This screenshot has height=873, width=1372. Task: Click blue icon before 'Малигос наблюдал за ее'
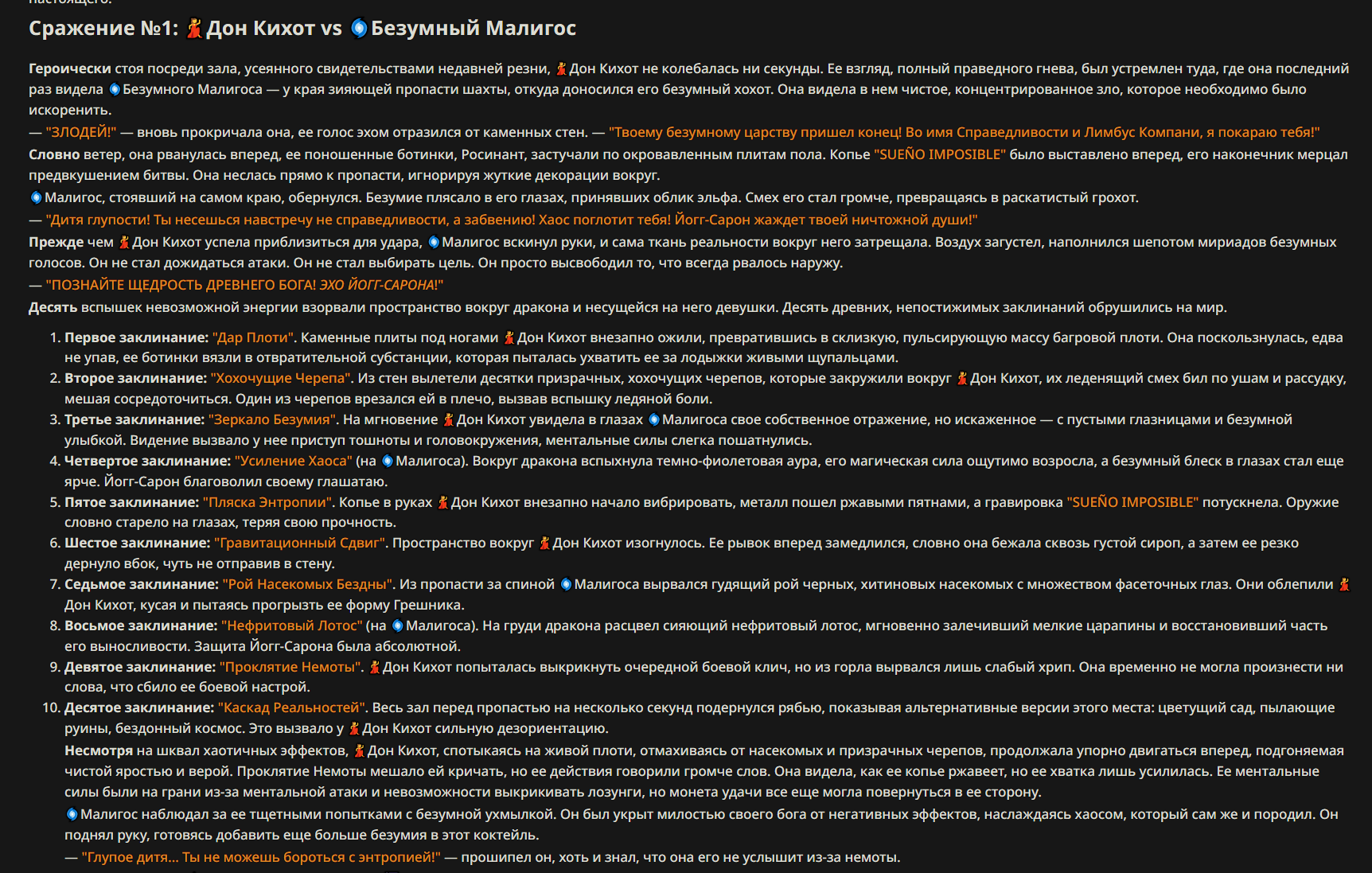(72, 814)
